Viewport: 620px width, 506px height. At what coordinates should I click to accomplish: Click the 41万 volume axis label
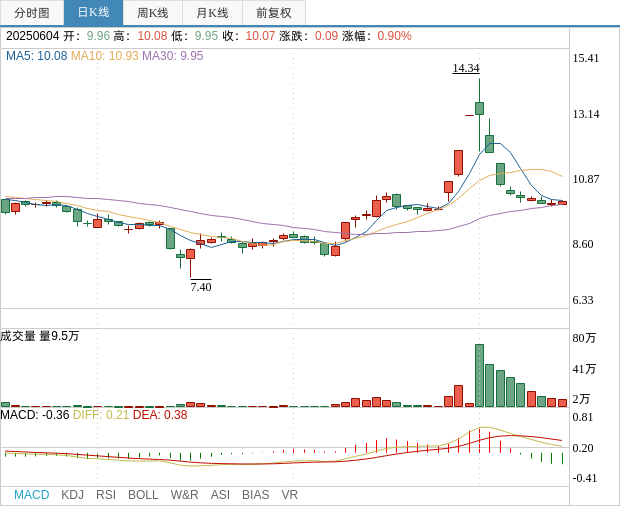click(x=584, y=369)
